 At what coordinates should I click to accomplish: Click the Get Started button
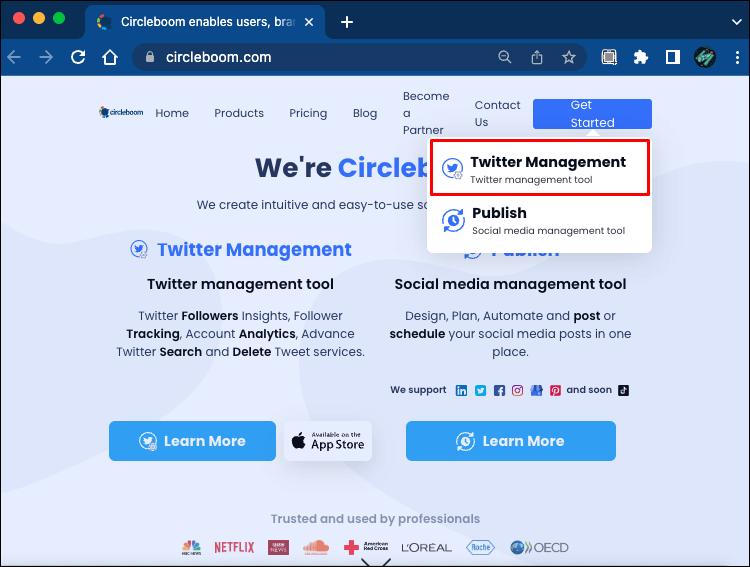coord(592,114)
